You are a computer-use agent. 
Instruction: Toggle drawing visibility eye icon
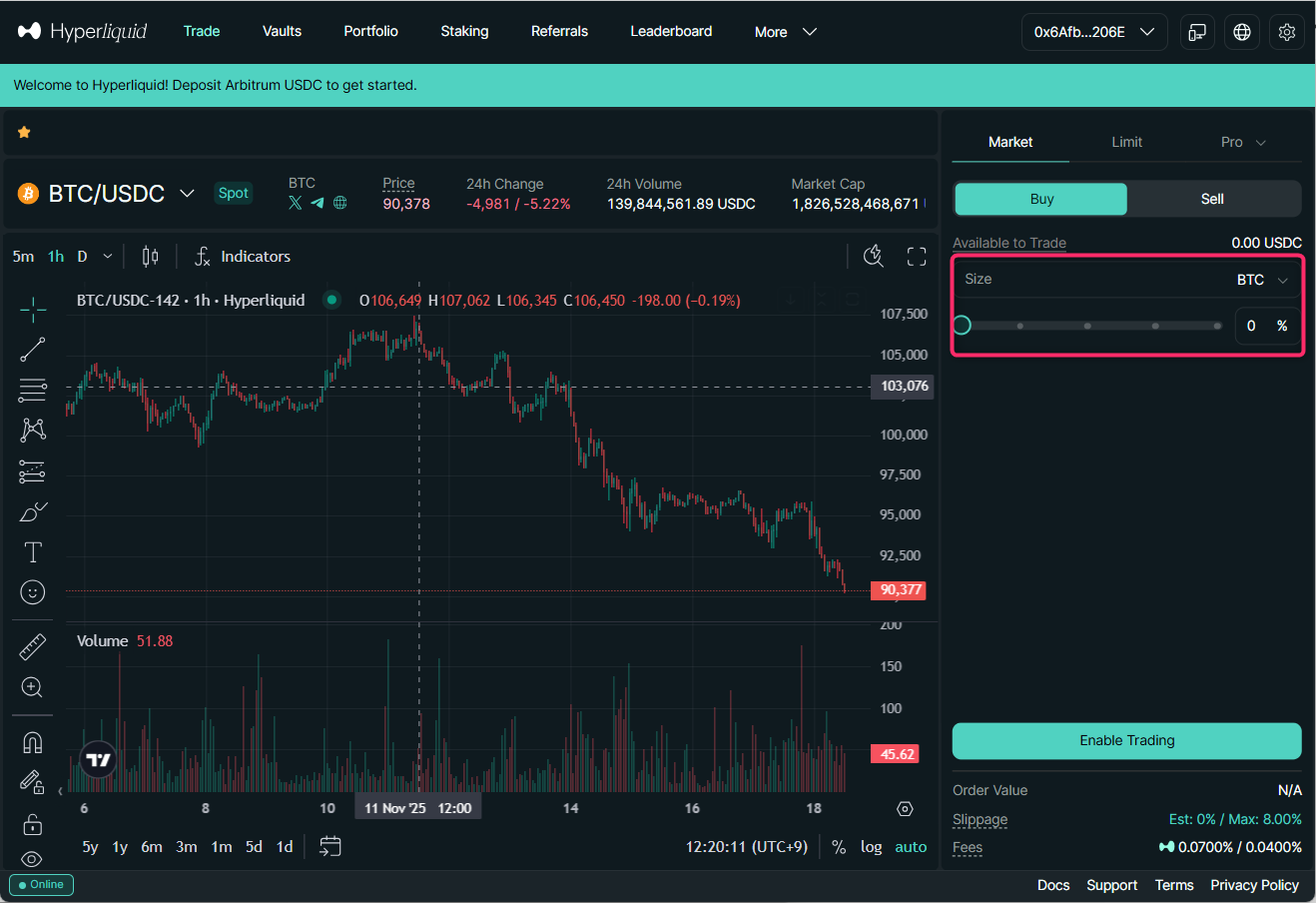click(x=32, y=859)
